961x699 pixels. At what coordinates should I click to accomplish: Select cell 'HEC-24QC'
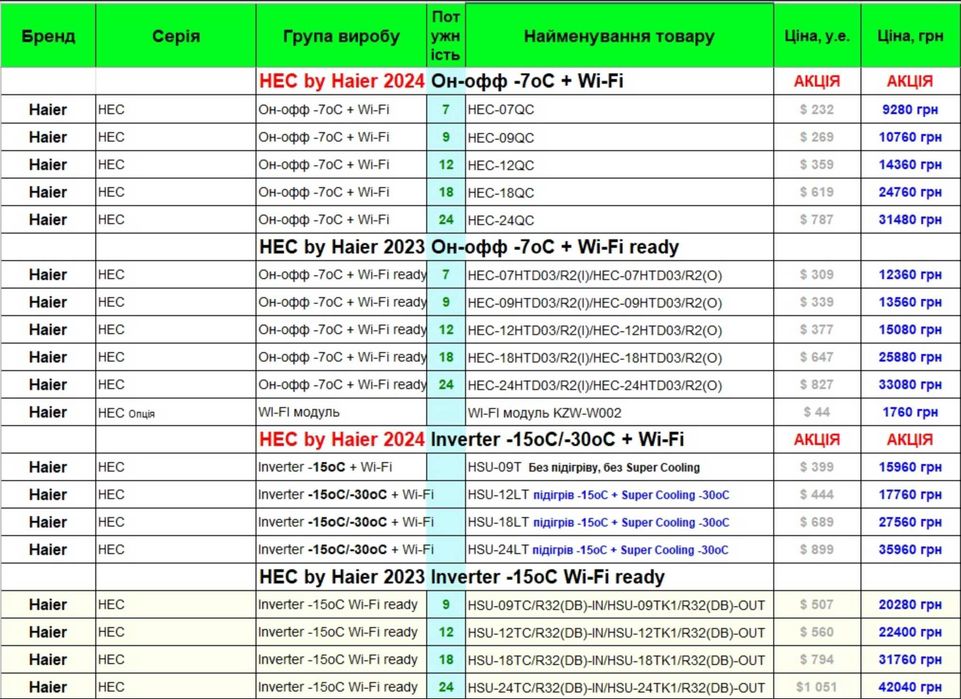coord(619,220)
